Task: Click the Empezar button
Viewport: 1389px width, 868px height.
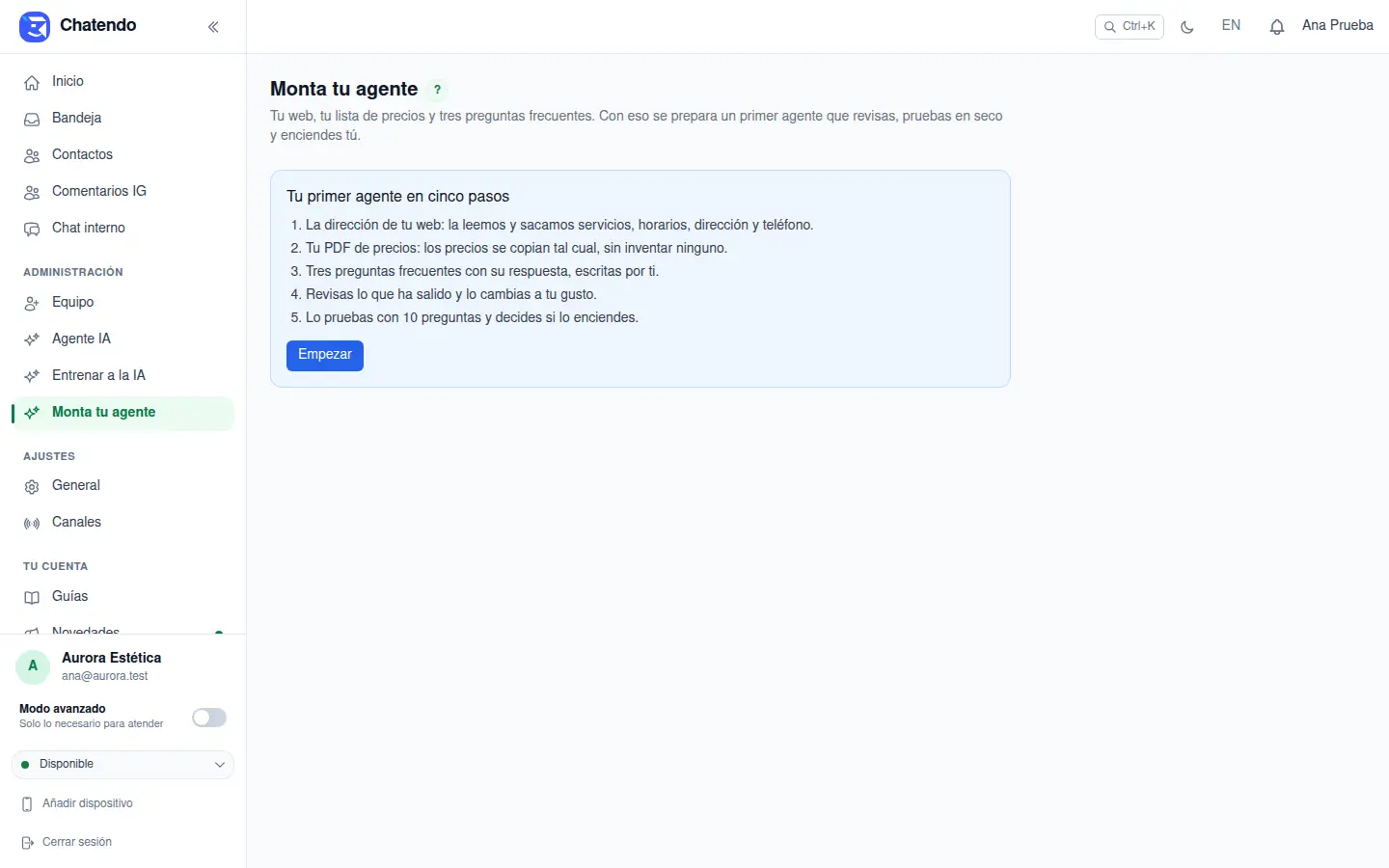Action: pyautogui.click(x=325, y=355)
